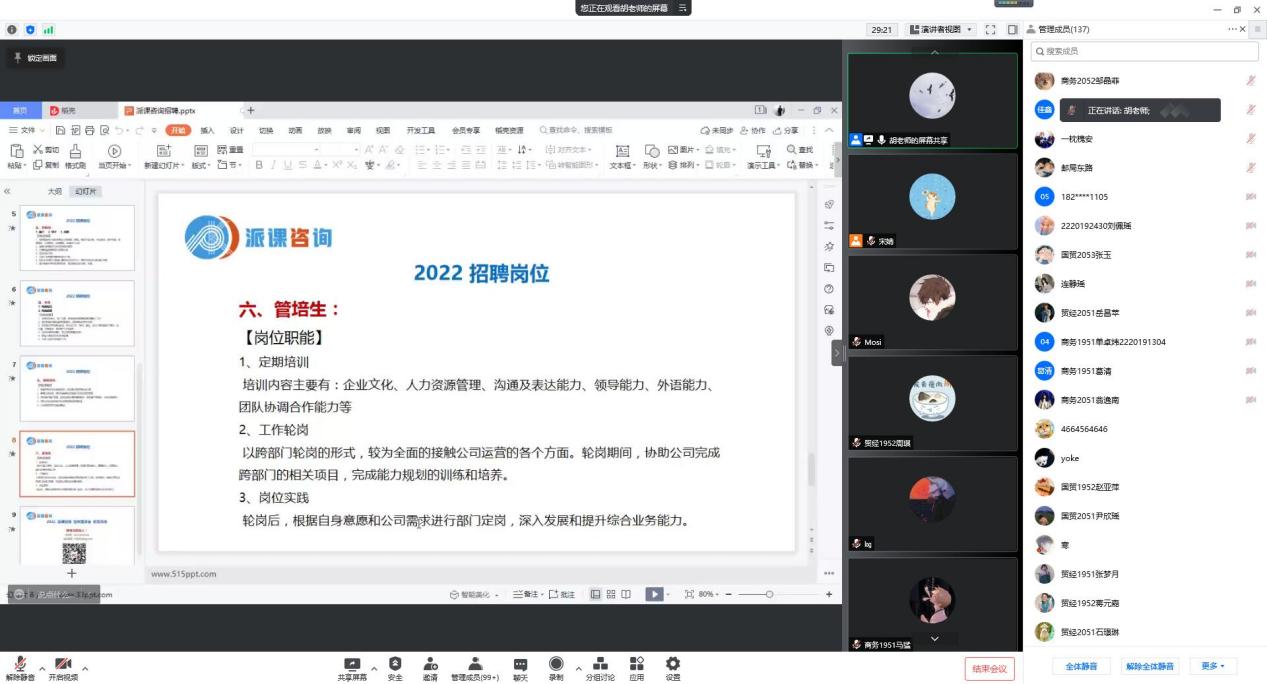The width and height of the screenshot is (1267, 684).
Task: Select the 派课咨询招聘.pptx document tab
Action: point(165,110)
